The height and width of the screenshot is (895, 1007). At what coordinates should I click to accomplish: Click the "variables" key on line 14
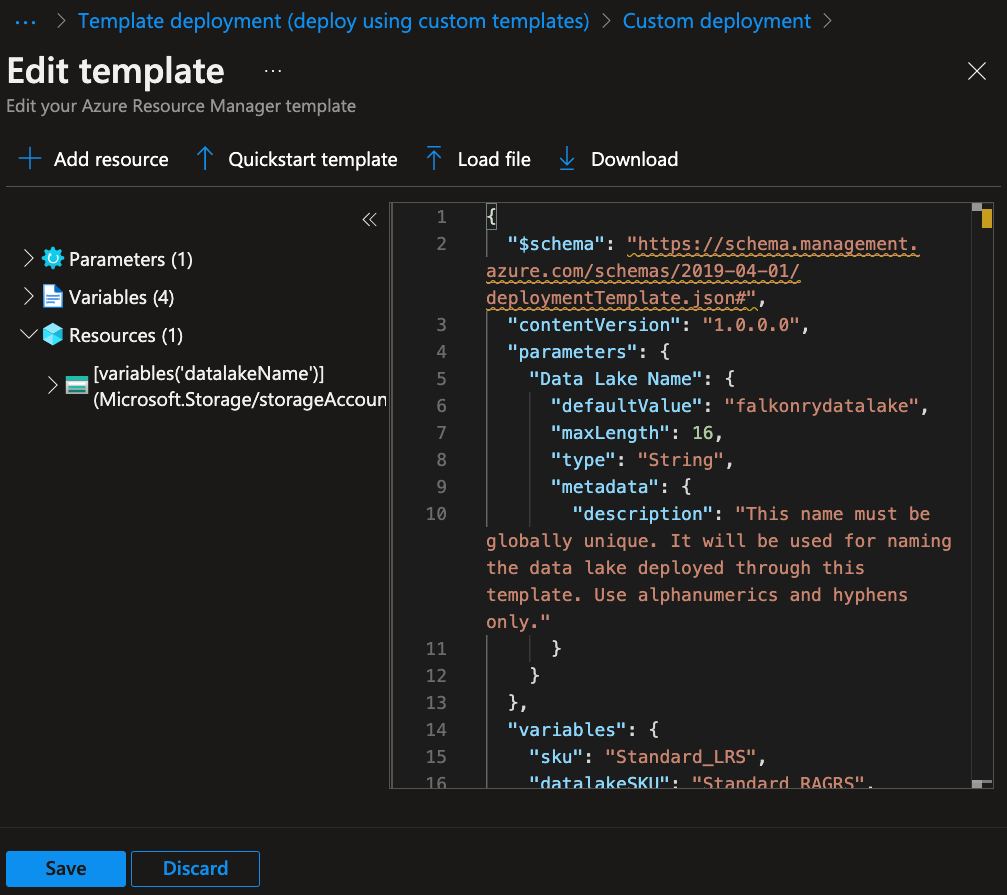[566, 729]
